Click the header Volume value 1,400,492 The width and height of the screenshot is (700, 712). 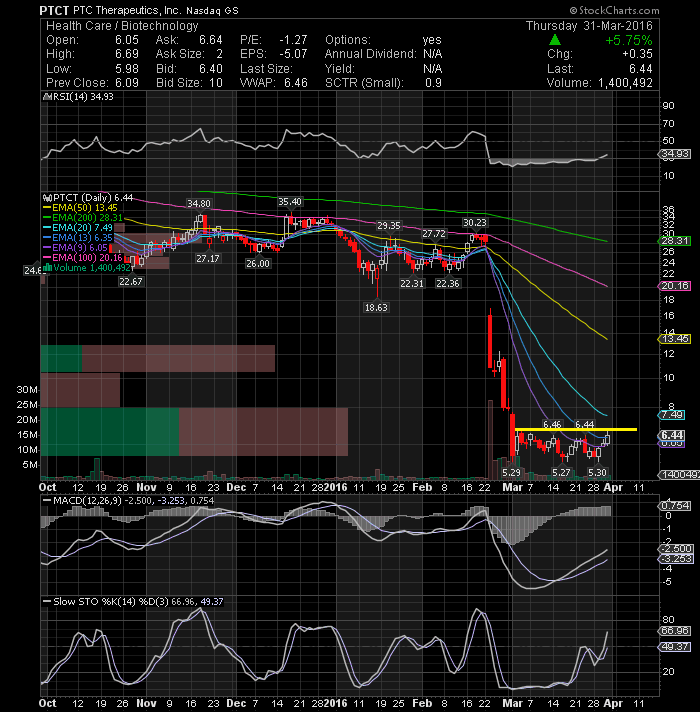coord(625,83)
